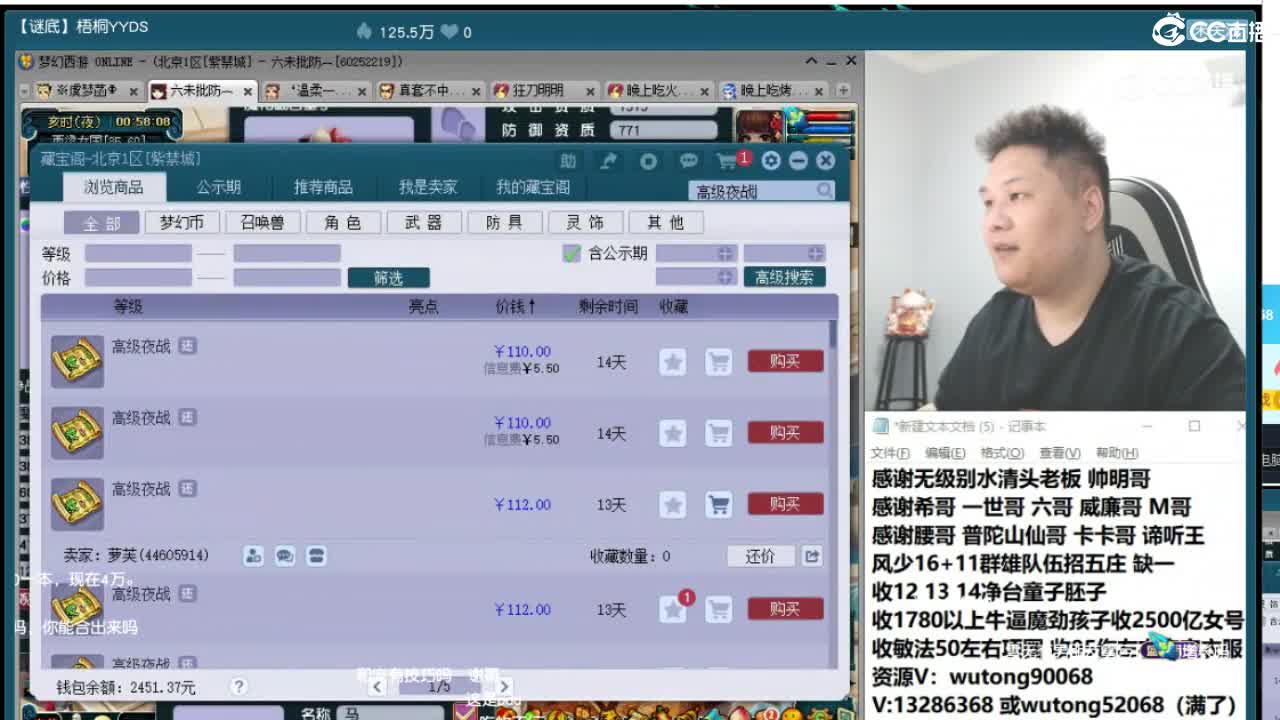Select 角色 category filter

click(343, 222)
